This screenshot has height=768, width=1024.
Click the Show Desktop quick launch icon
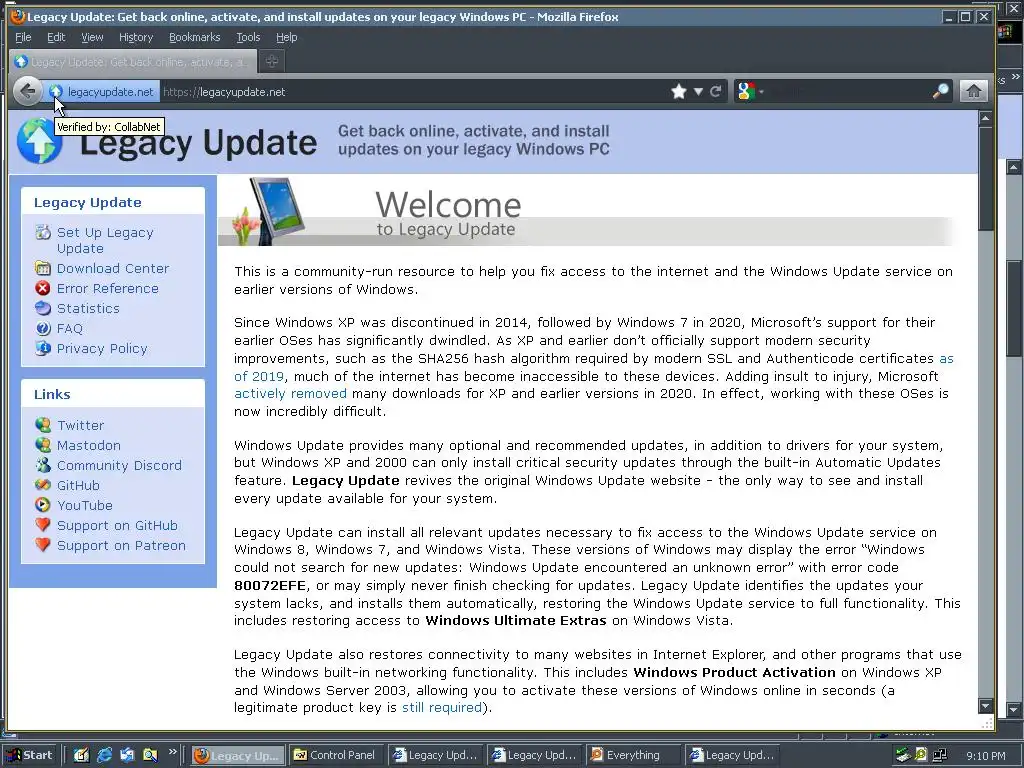coord(81,755)
